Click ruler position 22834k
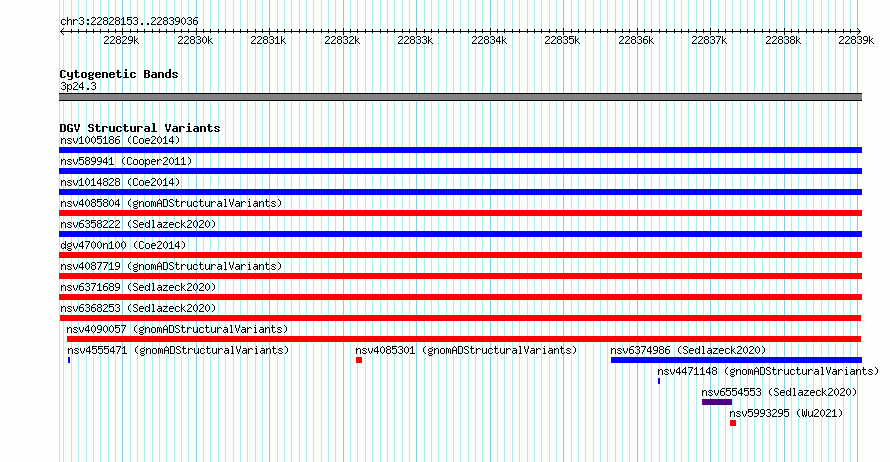890x462 pixels. click(x=489, y=40)
